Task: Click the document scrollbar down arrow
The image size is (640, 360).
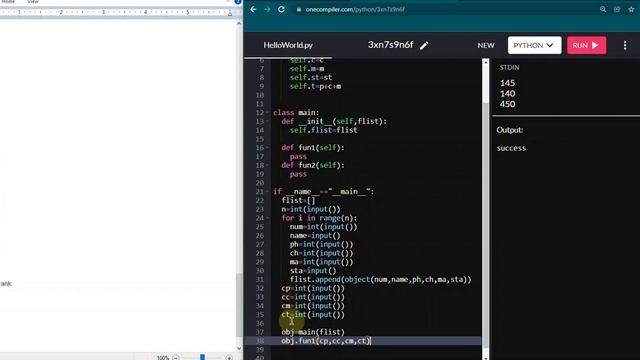Action: tap(239, 349)
